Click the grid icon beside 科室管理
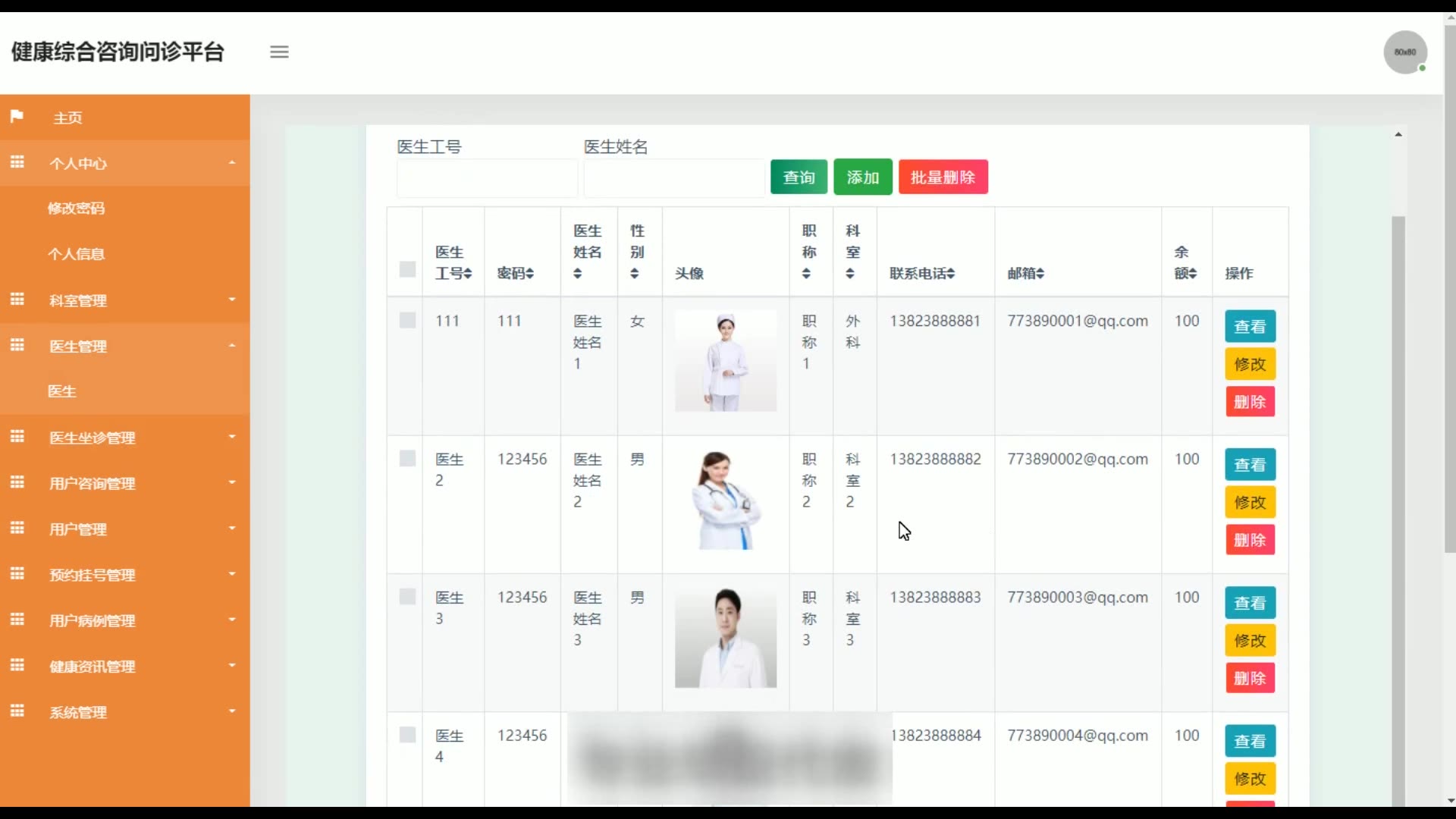 17,300
